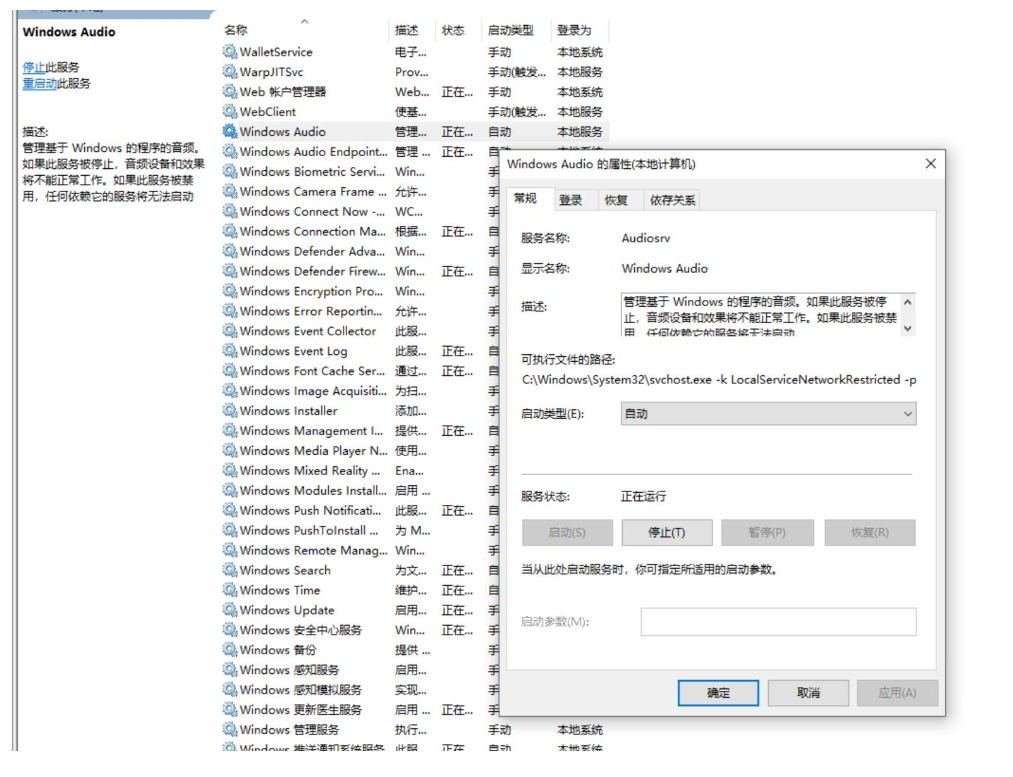
Task: Sort services by the 名称 column header
Action: click(x=236, y=31)
